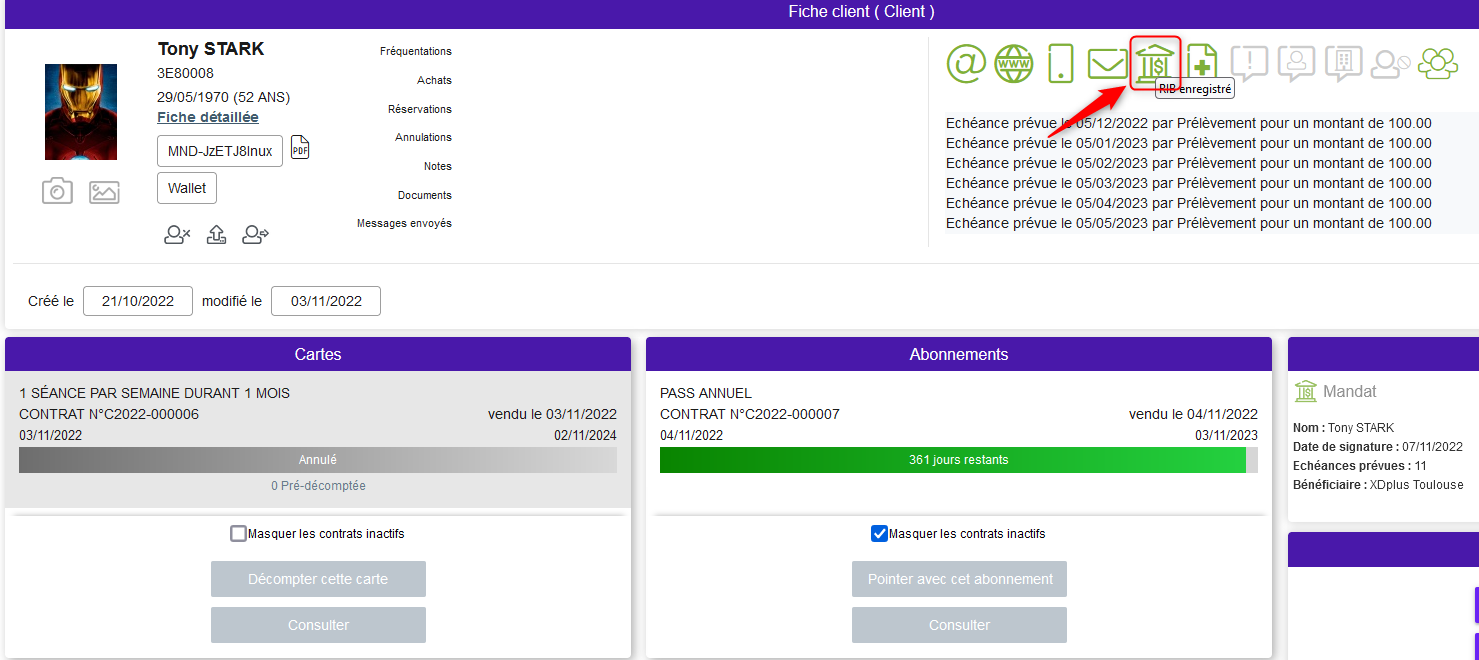Viewport: 1479px width, 660px height.
Task: Click the grey Annulé progress bar
Action: [318, 460]
